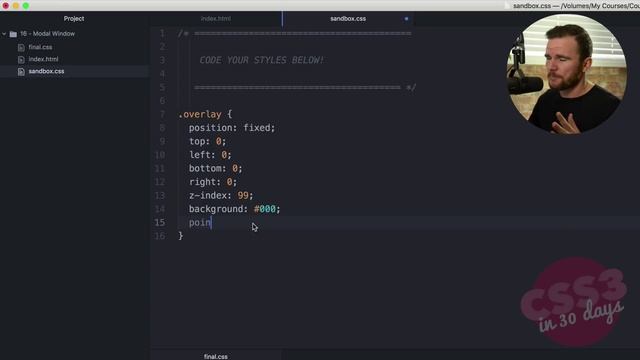Image resolution: width=640 pixels, height=360 pixels.
Task: Click the red close window button
Action: pyautogui.click(x=6, y=6)
